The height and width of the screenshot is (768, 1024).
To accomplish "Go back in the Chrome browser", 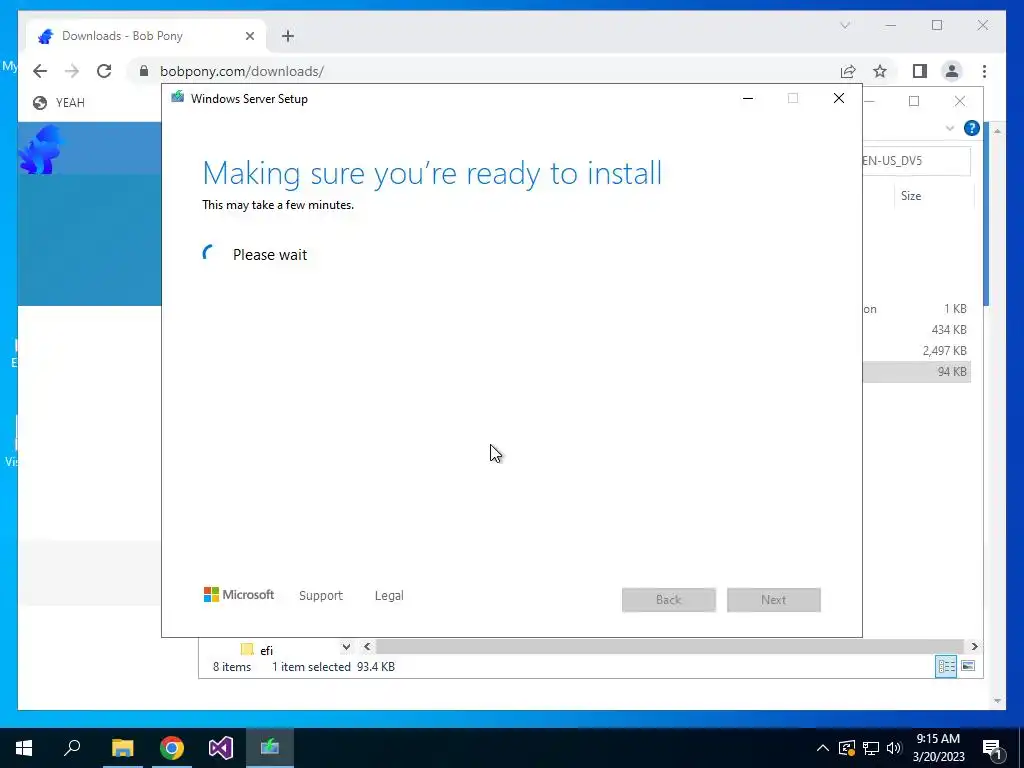I will coord(40,71).
